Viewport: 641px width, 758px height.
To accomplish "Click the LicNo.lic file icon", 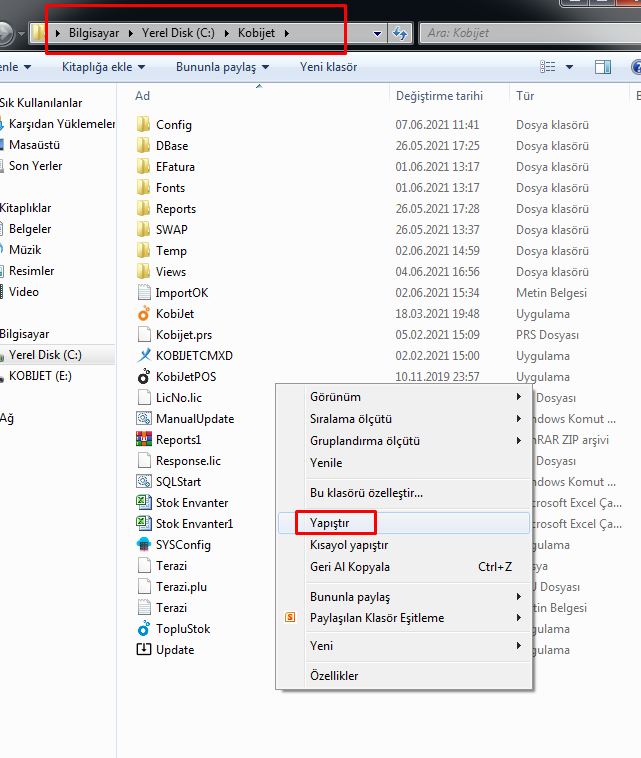I will (x=144, y=397).
